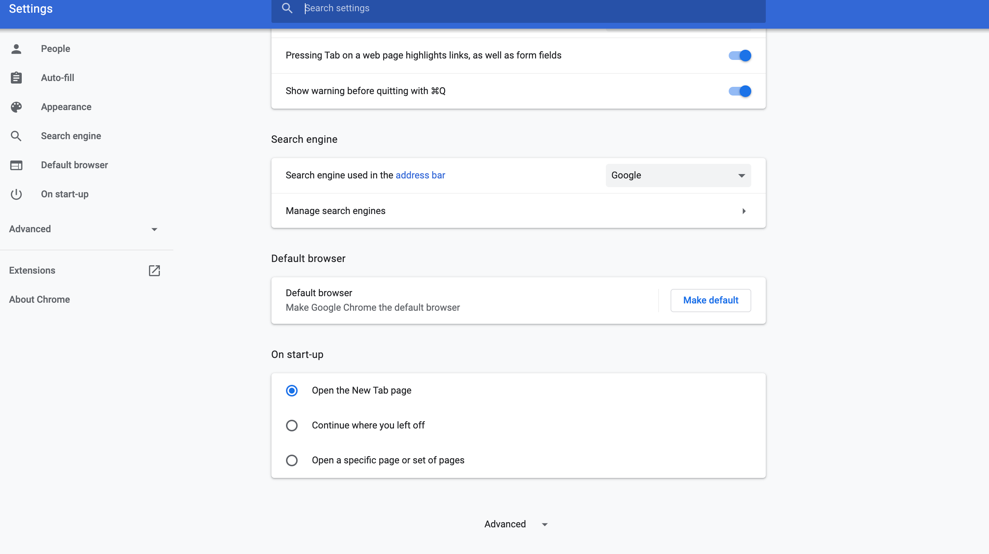Click the Appearance palette icon
Viewport: 989px width, 554px height.
(16, 107)
